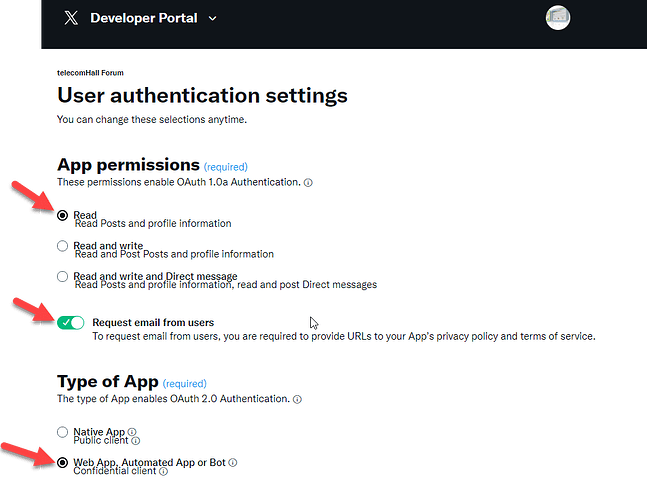Viewport: 647px width, 500px height.
Task: Click info icon beside Public client
Action: [x=135, y=441]
